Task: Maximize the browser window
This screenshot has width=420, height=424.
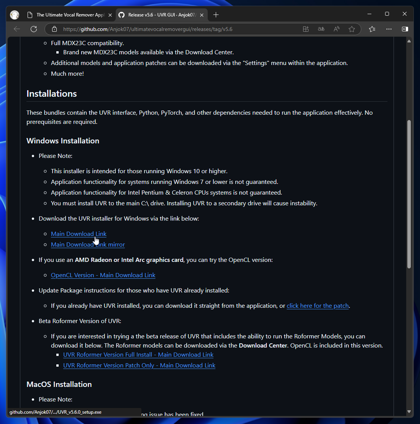Action: click(x=387, y=14)
